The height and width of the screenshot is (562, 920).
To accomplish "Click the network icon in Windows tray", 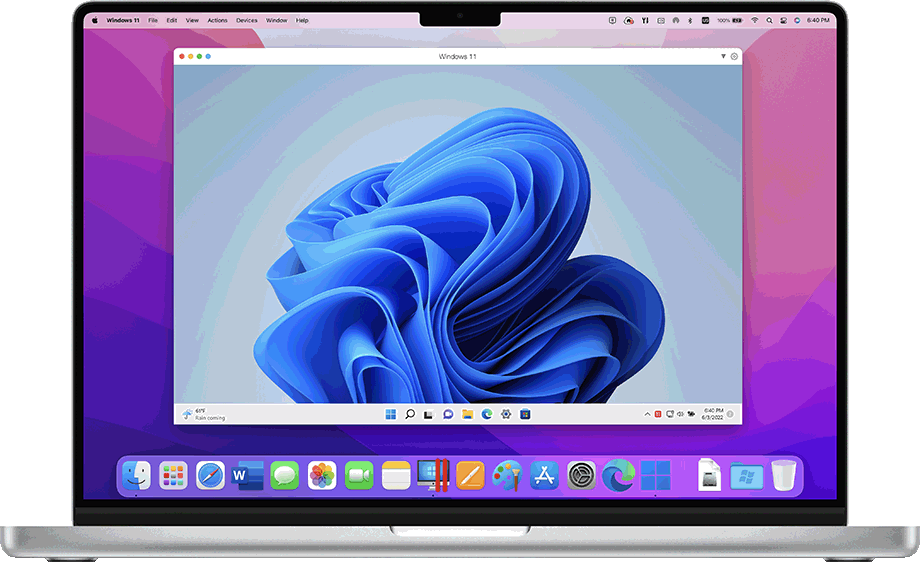I will coord(669,414).
